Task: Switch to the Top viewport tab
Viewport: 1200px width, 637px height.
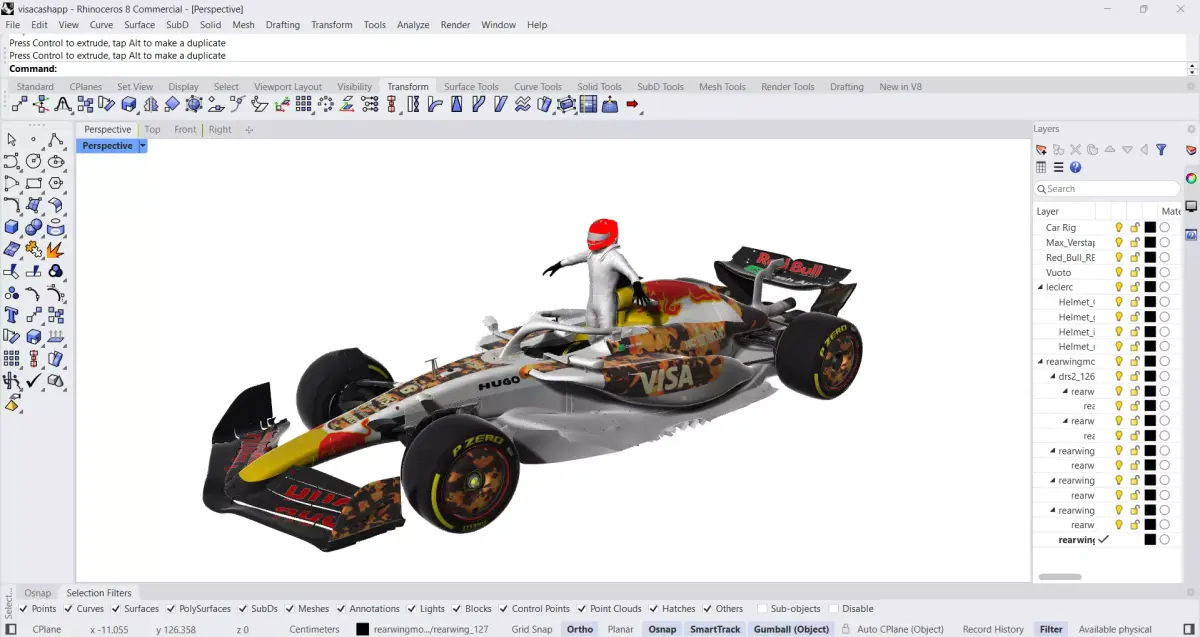Action: 152,130
